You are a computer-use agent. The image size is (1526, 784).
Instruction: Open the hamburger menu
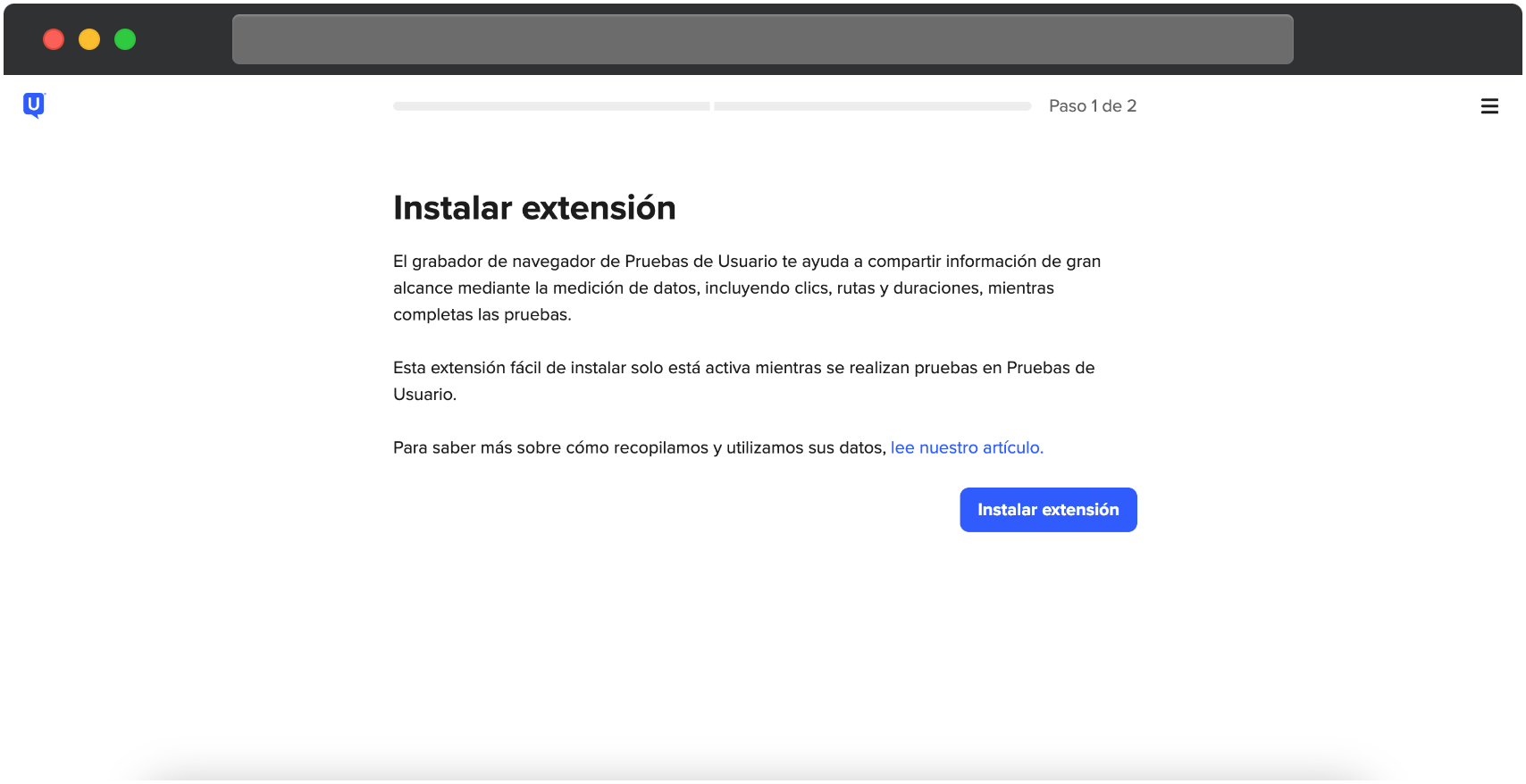(1489, 106)
